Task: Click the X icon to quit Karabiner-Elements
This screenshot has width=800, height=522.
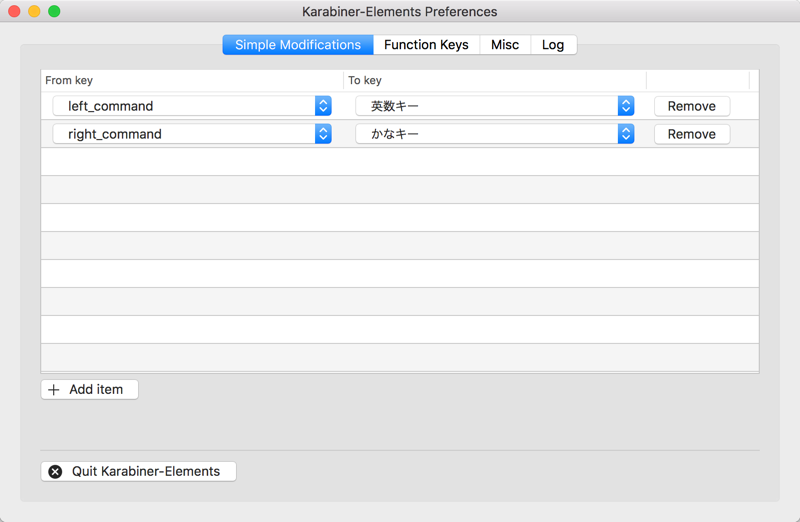Action: [55, 472]
